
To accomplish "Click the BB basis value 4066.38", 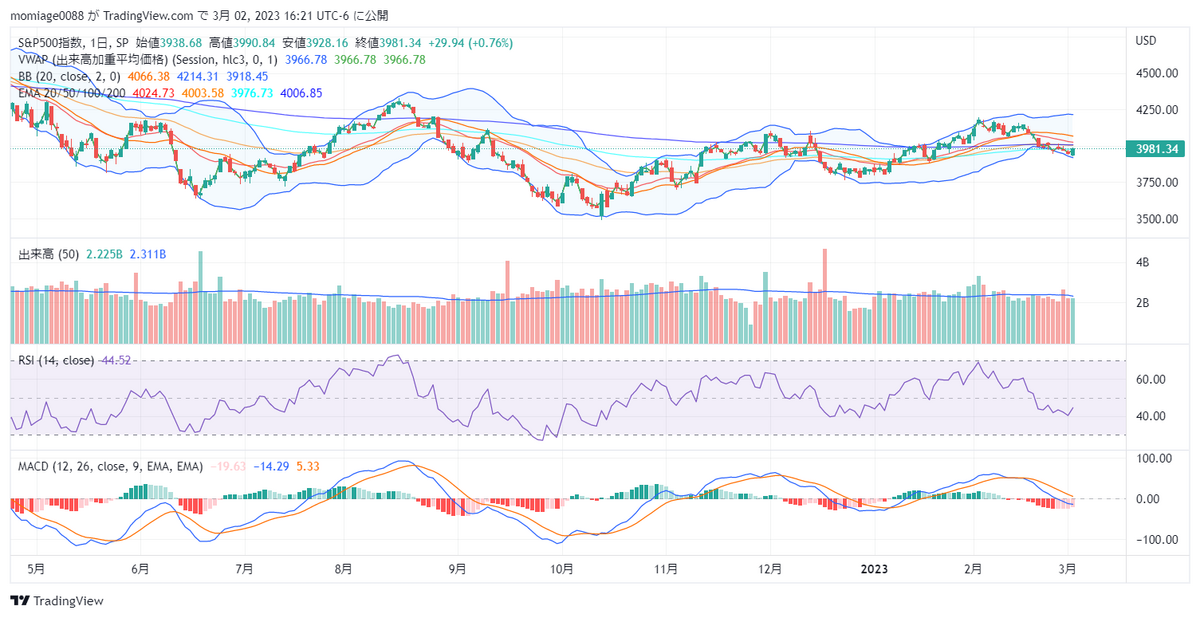I will 149,76.
